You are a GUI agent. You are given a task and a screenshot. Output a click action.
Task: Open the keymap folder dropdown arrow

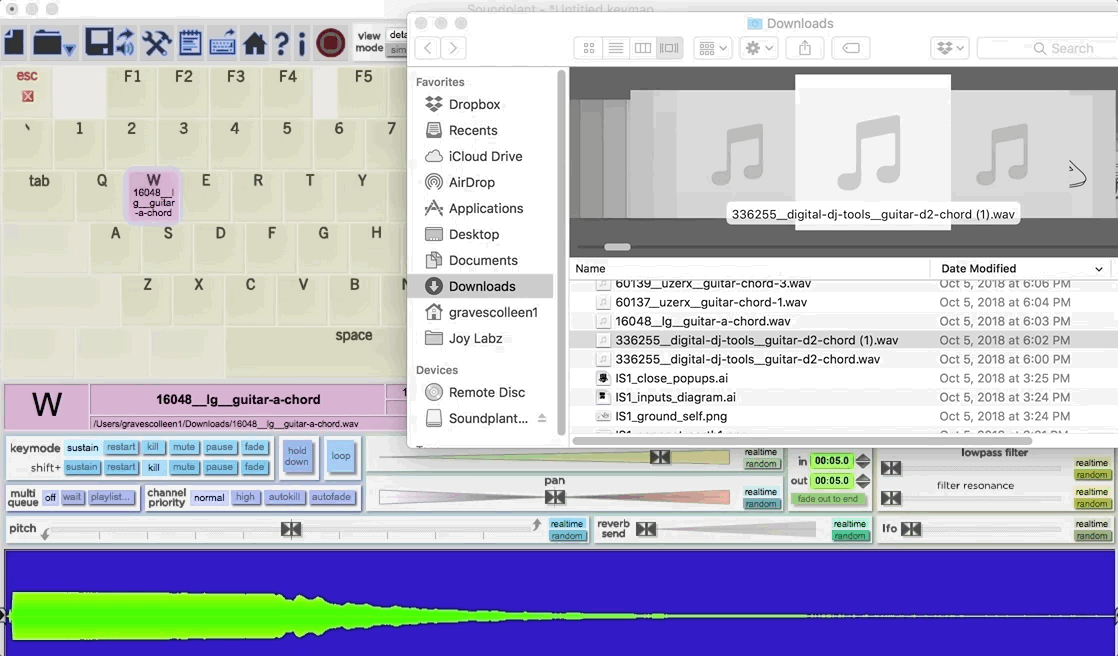click(x=69, y=50)
